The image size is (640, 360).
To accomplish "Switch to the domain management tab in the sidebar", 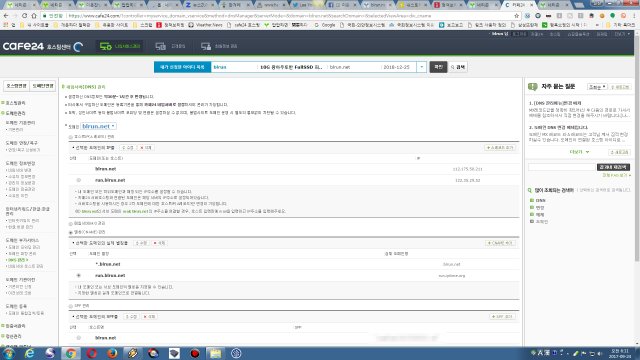I will 43,86.
